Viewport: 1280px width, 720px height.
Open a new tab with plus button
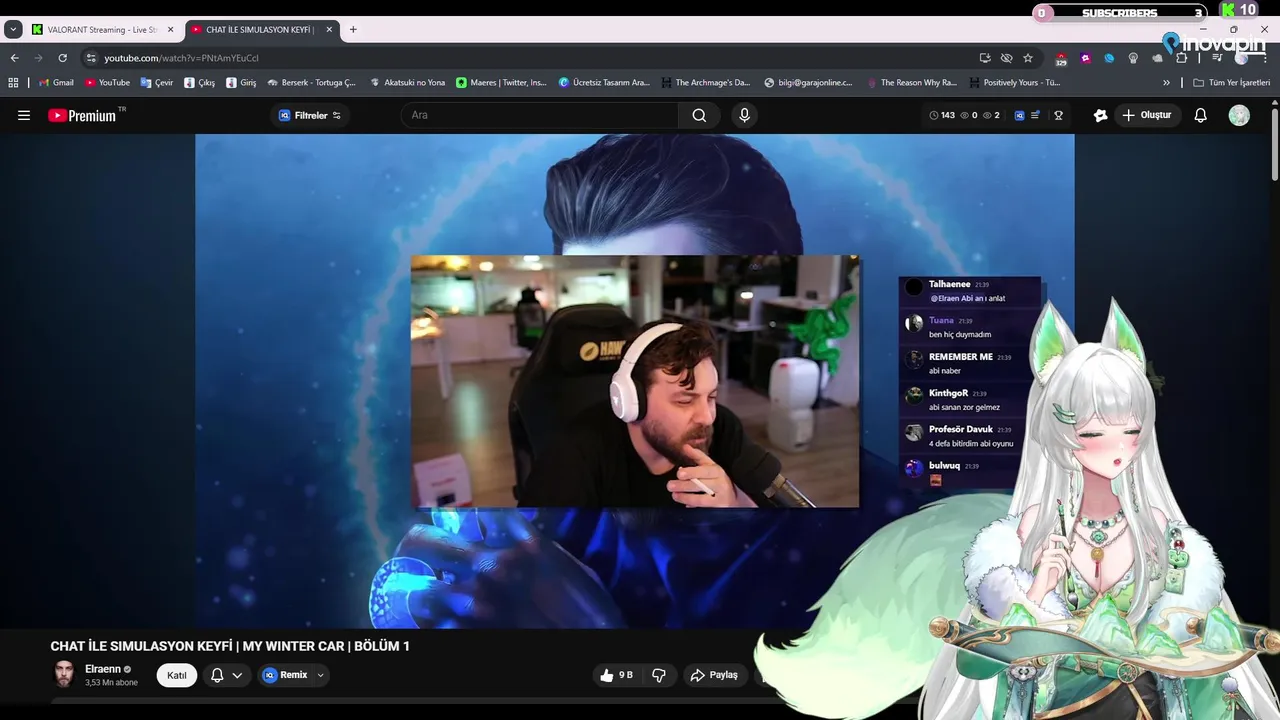353,30
